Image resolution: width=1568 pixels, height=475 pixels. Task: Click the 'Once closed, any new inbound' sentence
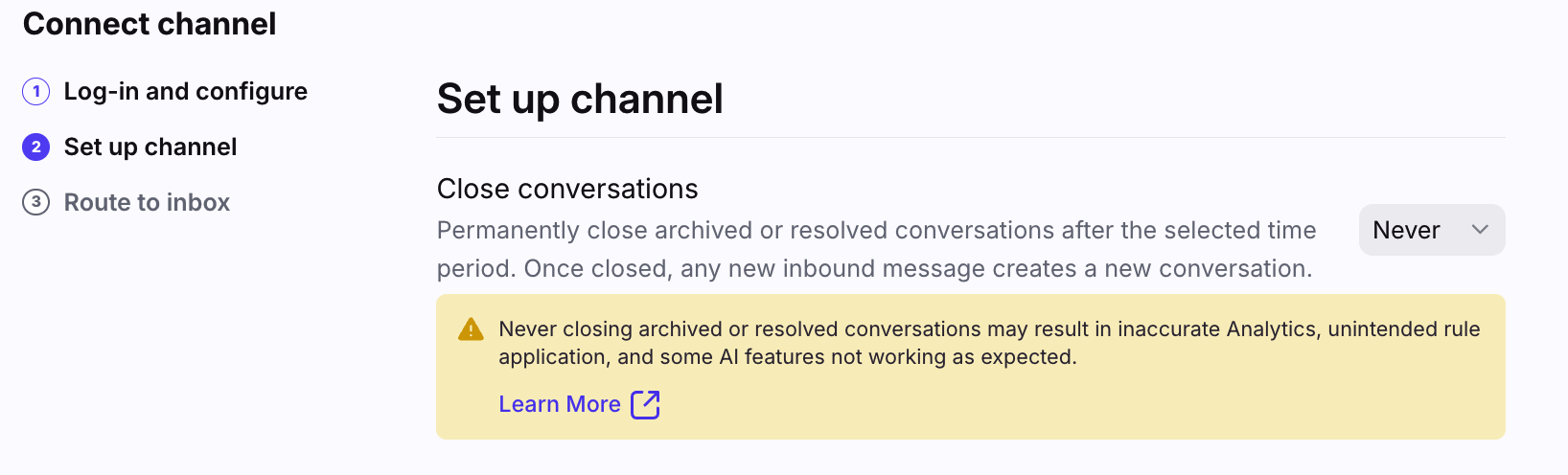point(918,269)
